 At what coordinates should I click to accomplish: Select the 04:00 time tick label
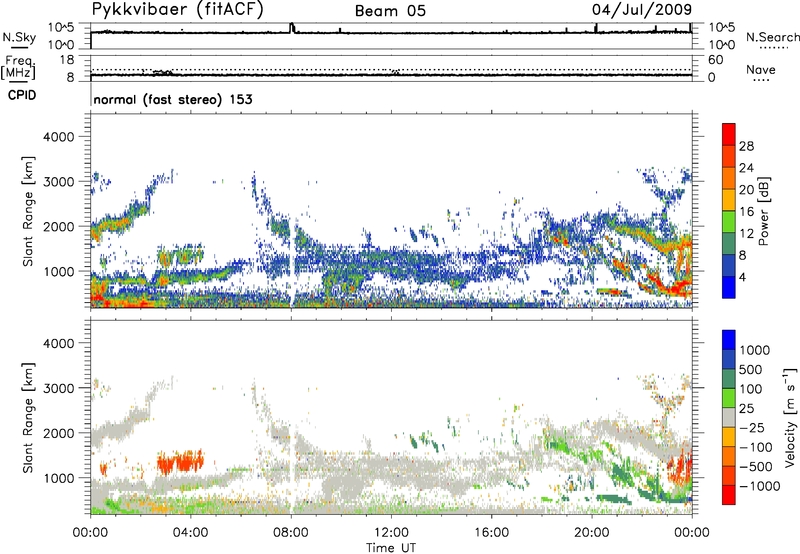pyautogui.click(x=190, y=533)
